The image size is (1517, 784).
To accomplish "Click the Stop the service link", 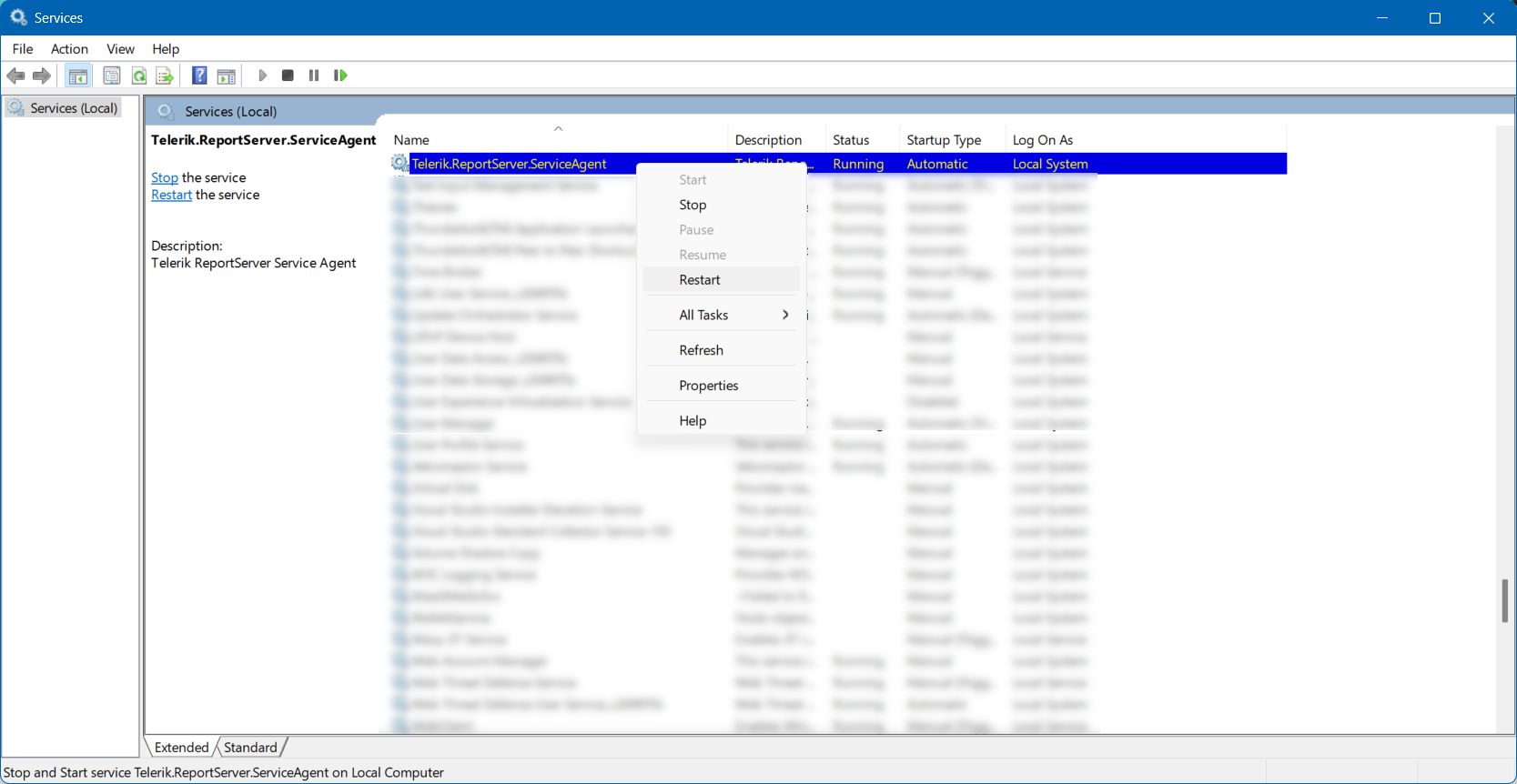I will [165, 178].
